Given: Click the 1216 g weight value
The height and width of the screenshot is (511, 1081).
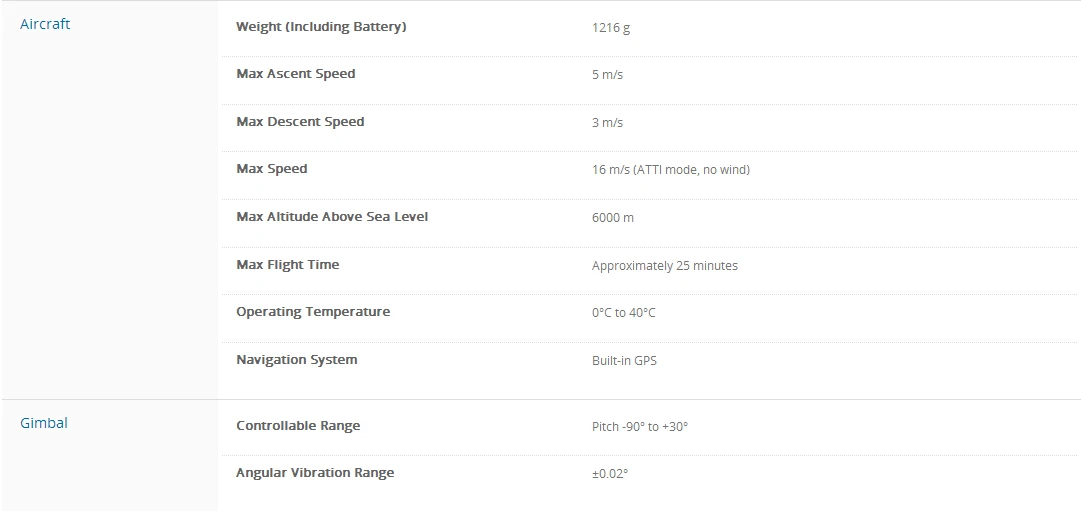Looking at the screenshot, I should [x=611, y=28].
